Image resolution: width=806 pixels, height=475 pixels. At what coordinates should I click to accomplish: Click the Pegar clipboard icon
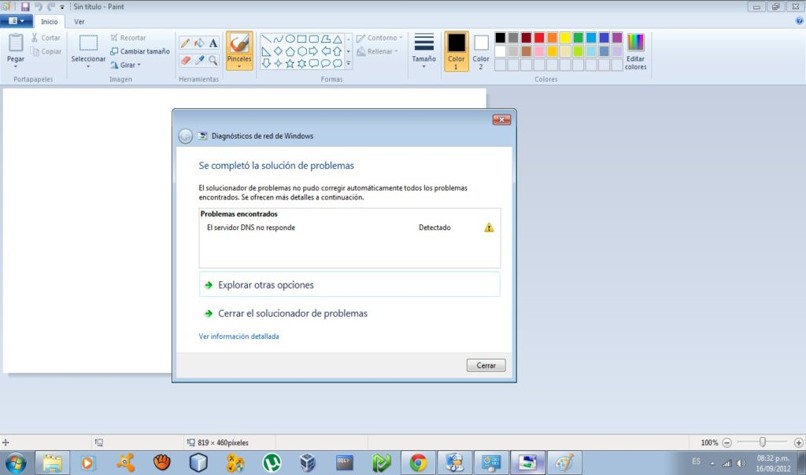coord(15,43)
